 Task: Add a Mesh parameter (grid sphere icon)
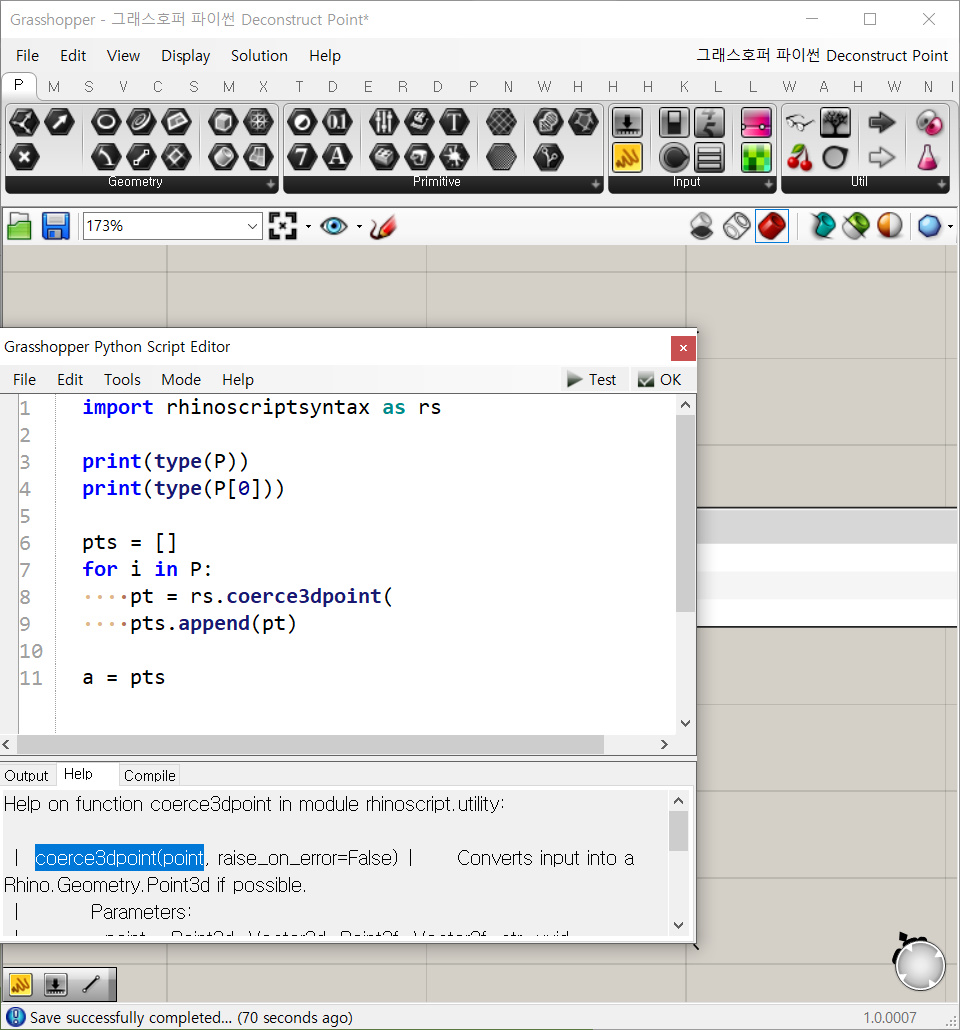258,122
